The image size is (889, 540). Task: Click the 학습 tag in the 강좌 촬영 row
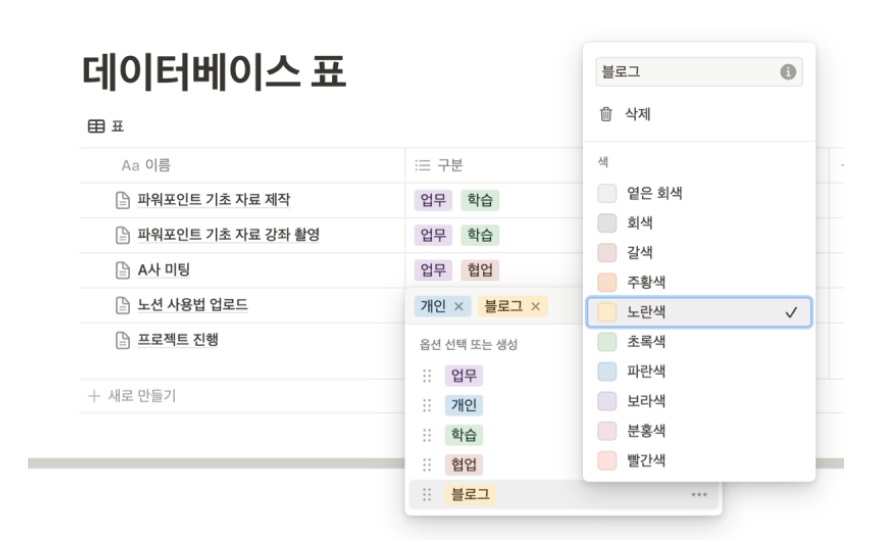click(x=480, y=235)
